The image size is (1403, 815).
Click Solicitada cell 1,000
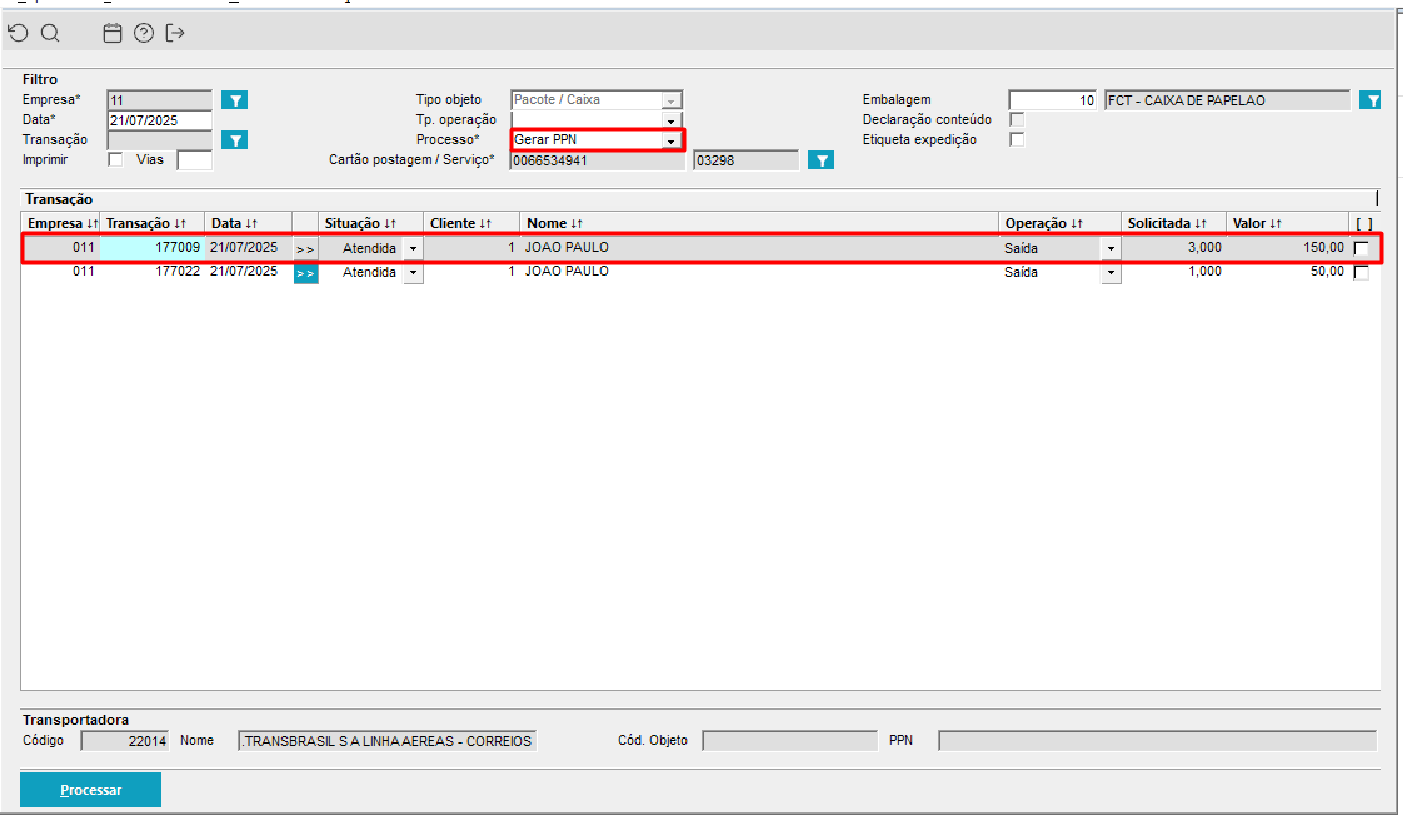1173,272
